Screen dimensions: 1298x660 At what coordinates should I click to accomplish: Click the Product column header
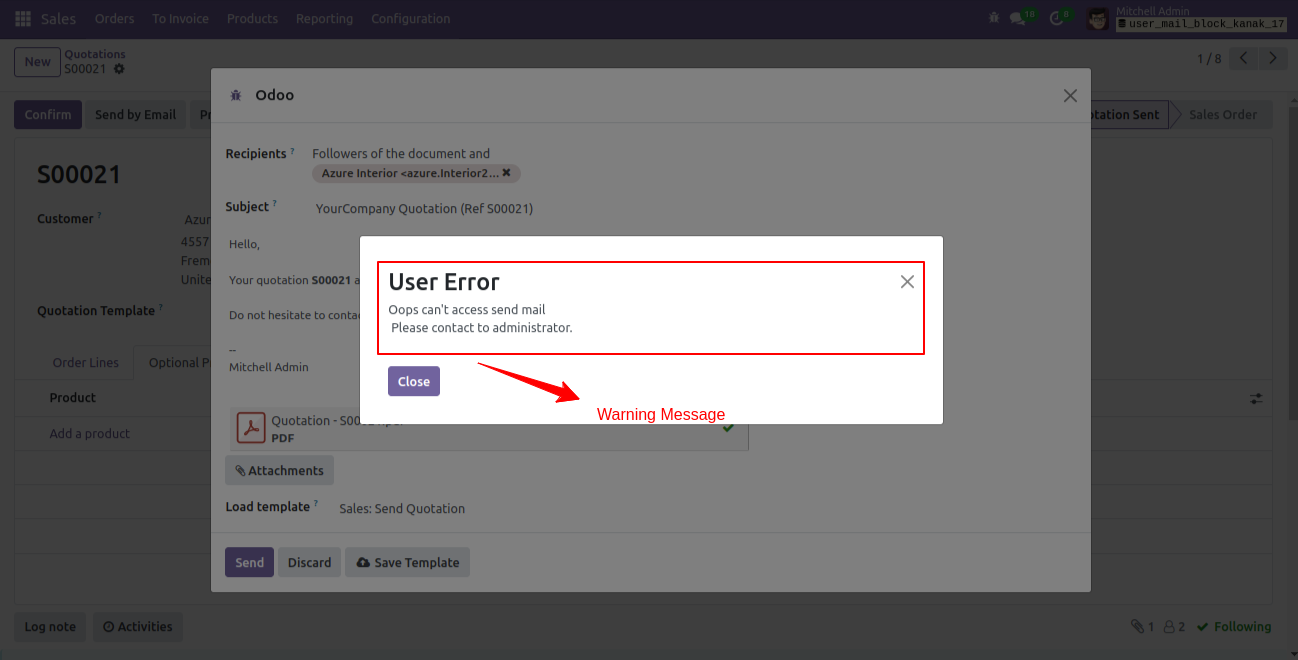click(x=73, y=397)
